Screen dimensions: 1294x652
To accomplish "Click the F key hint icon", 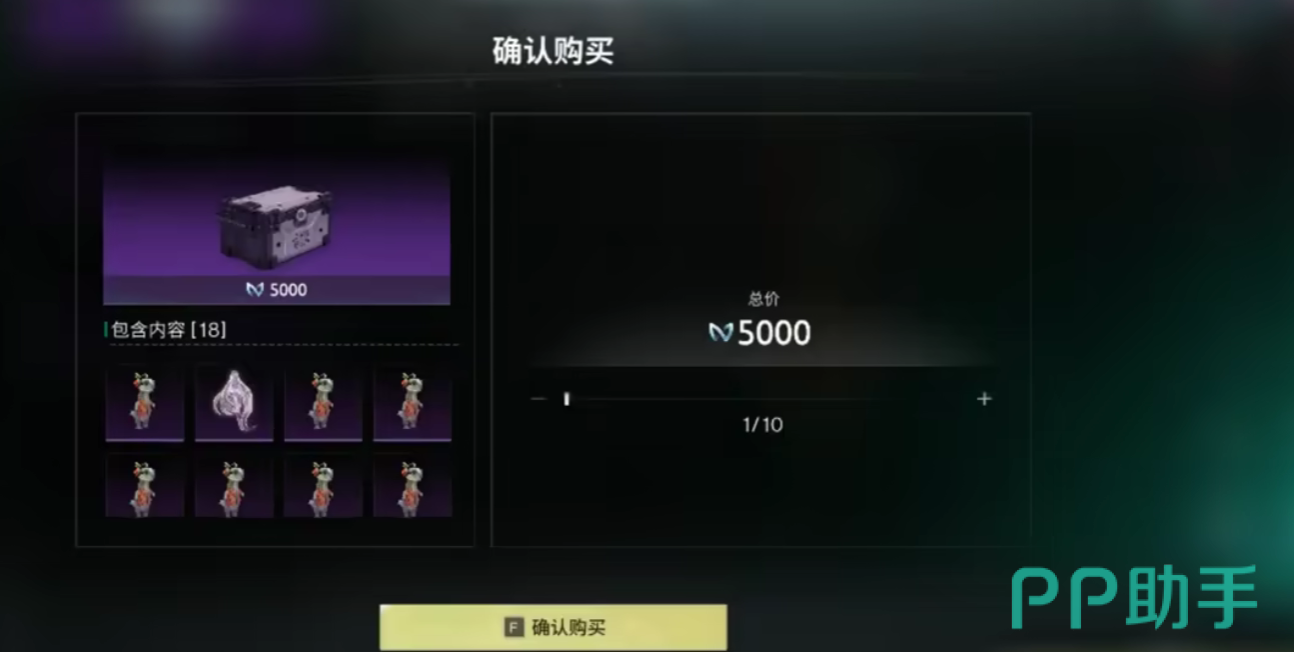I will 513,628.
